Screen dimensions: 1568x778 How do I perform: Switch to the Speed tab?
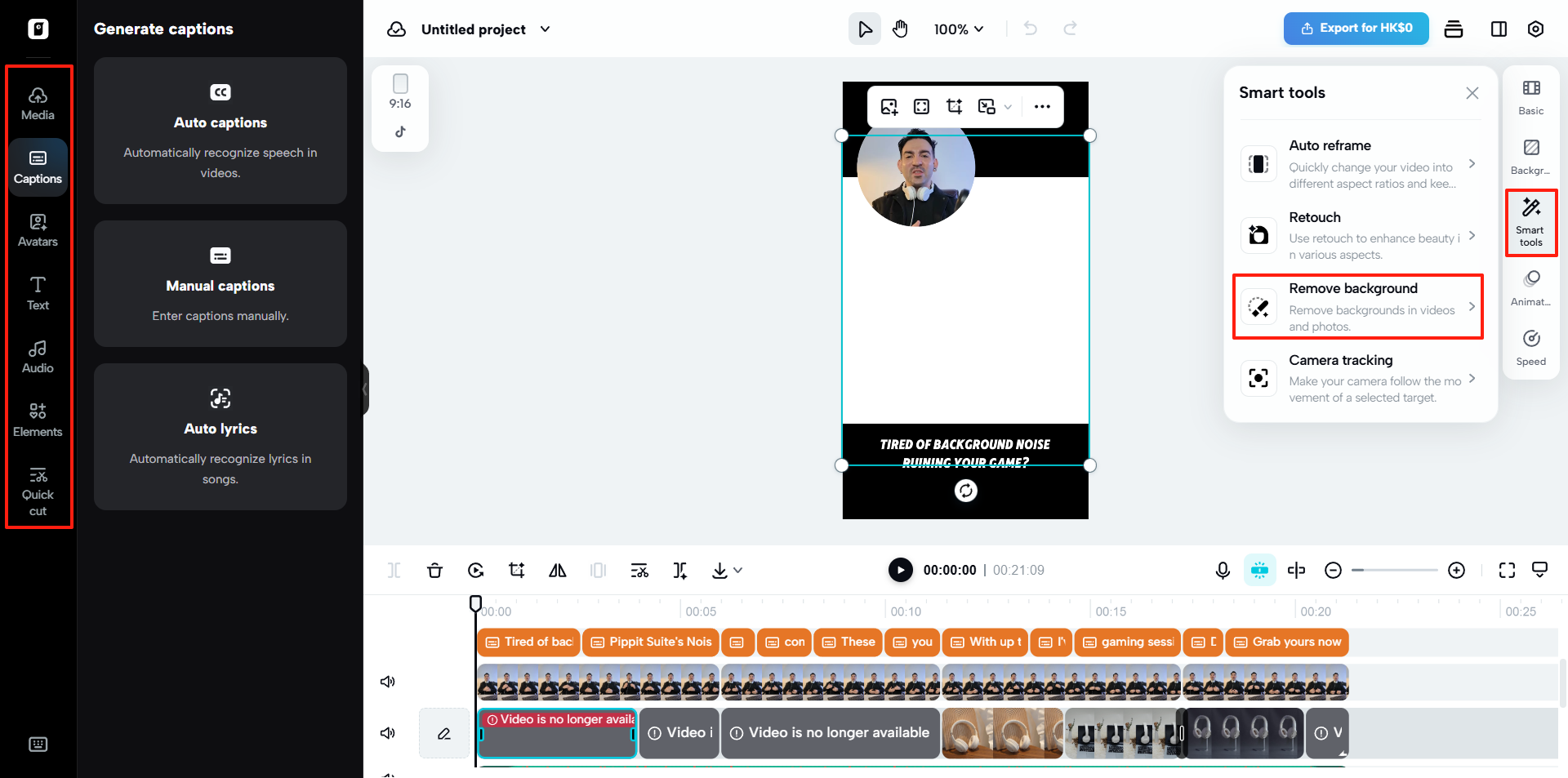coord(1531,349)
